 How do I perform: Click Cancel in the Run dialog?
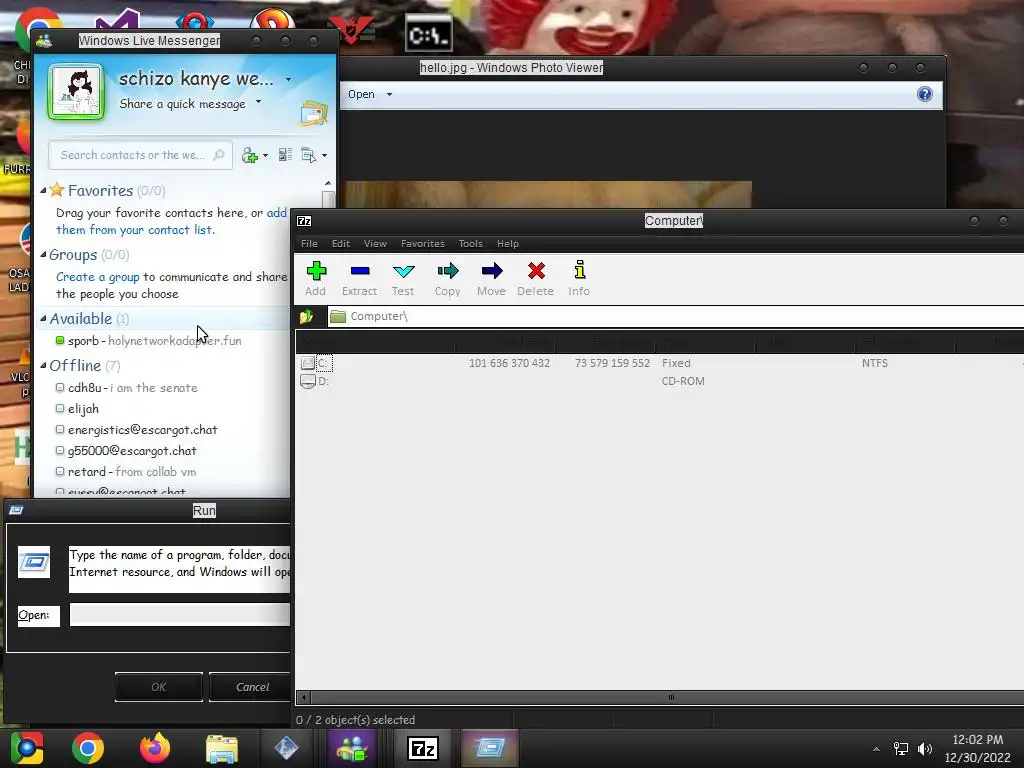coord(252,687)
